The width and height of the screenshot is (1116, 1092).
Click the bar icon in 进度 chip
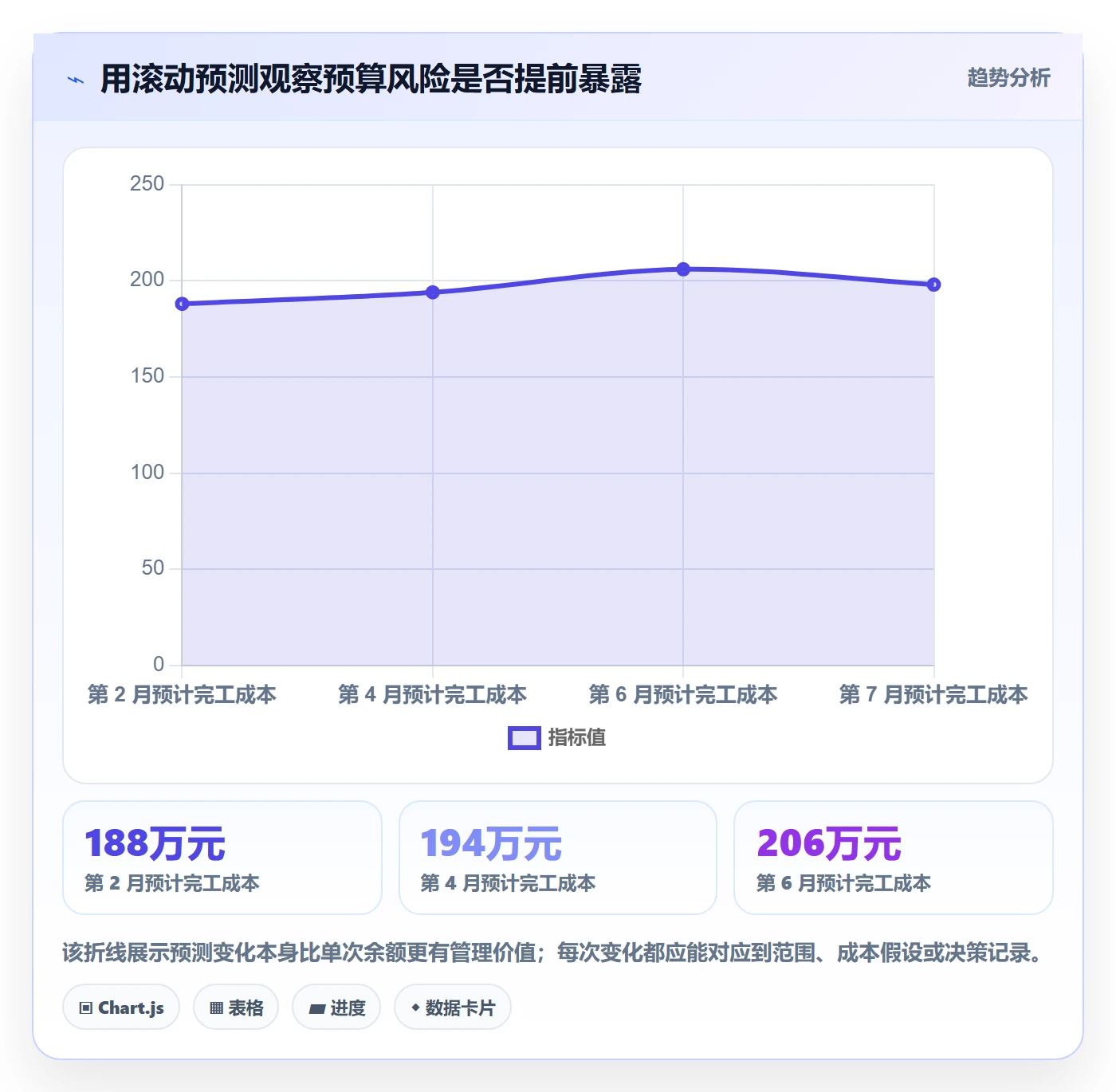coord(316,1009)
